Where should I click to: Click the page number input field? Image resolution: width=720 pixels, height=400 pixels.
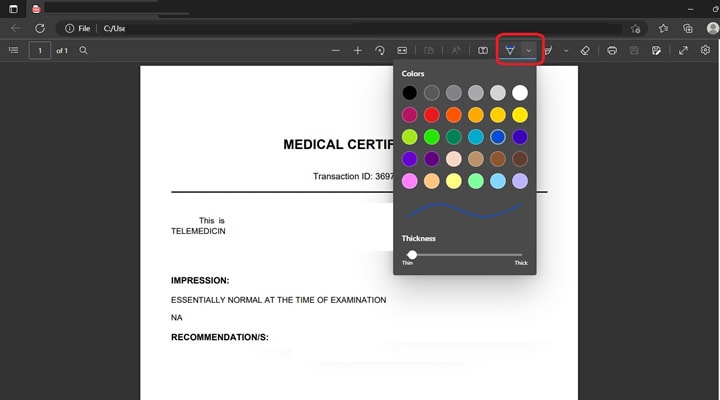tap(40, 51)
